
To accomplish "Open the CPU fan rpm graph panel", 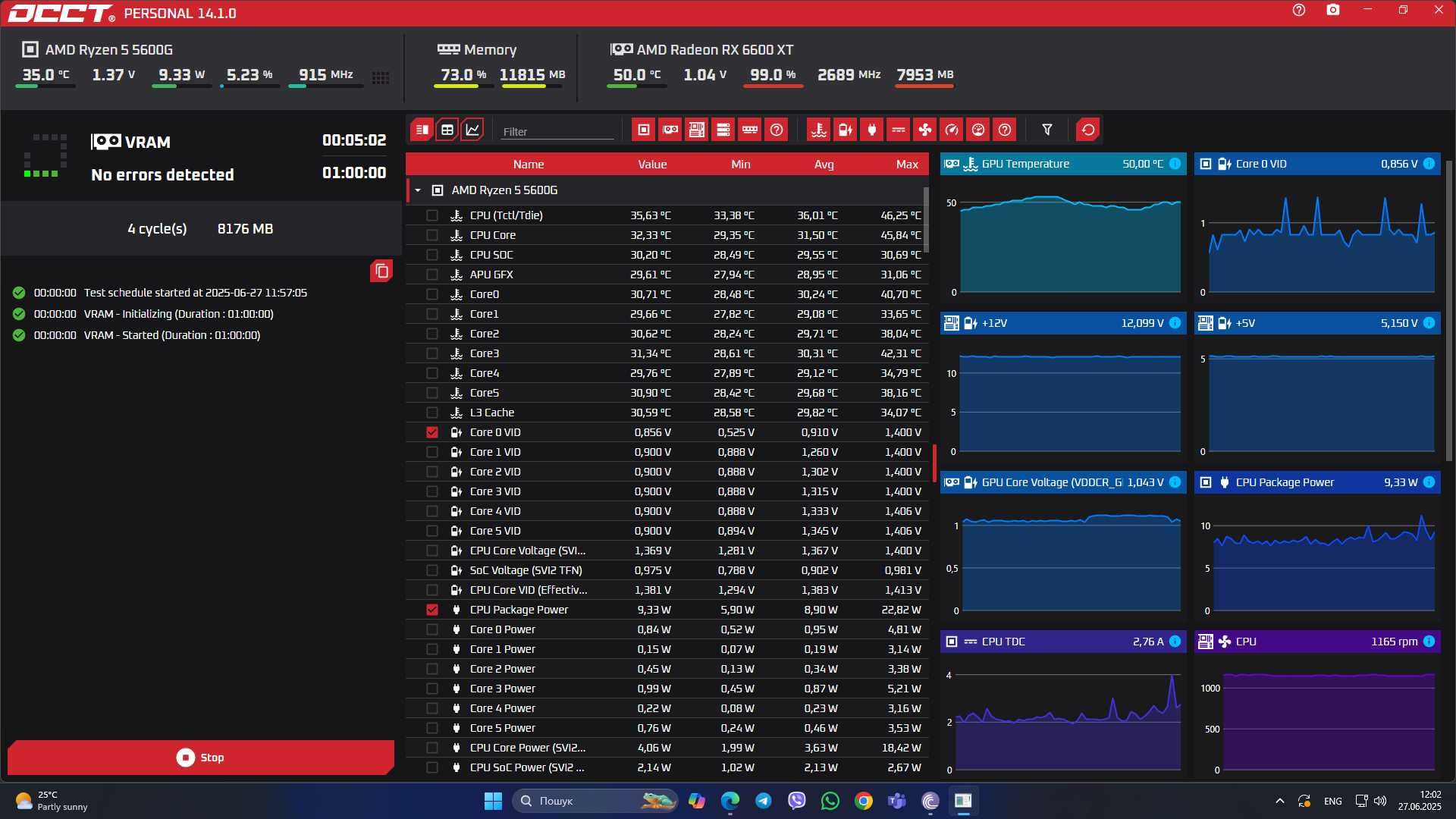I will click(1317, 705).
